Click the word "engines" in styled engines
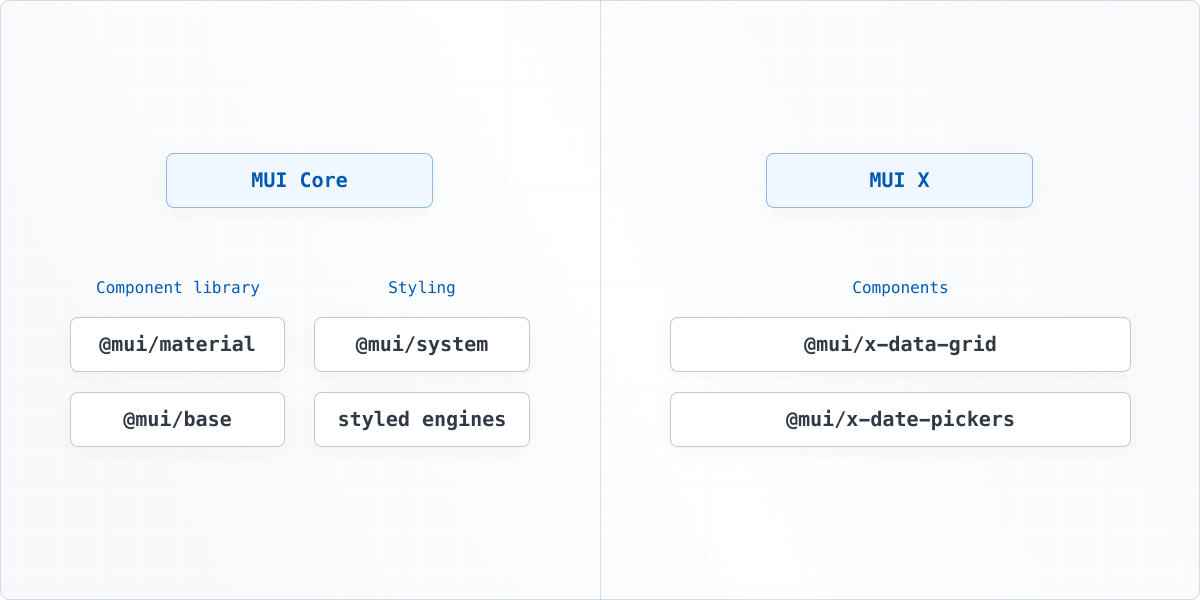This screenshot has height=600, width=1200. click(x=463, y=420)
